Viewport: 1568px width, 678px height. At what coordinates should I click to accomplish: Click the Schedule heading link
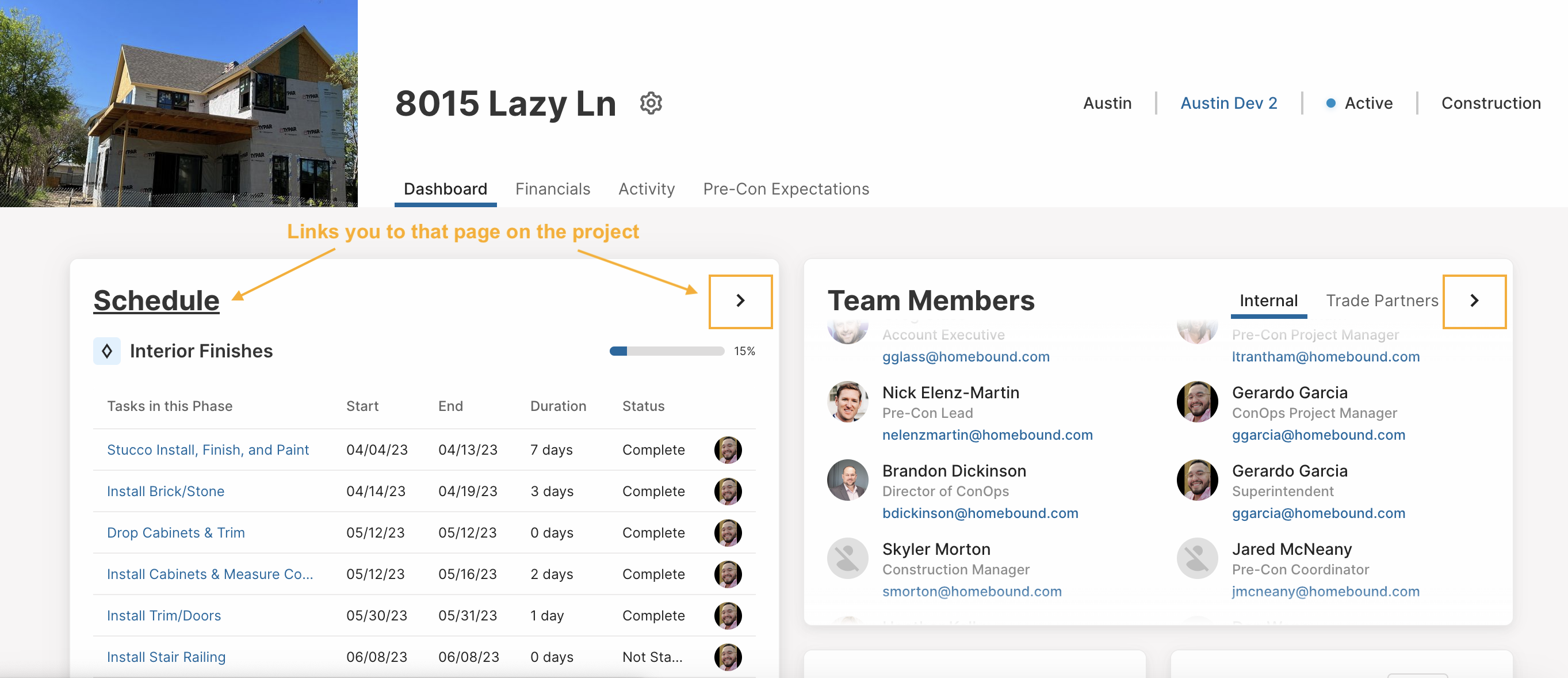[x=156, y=301]
